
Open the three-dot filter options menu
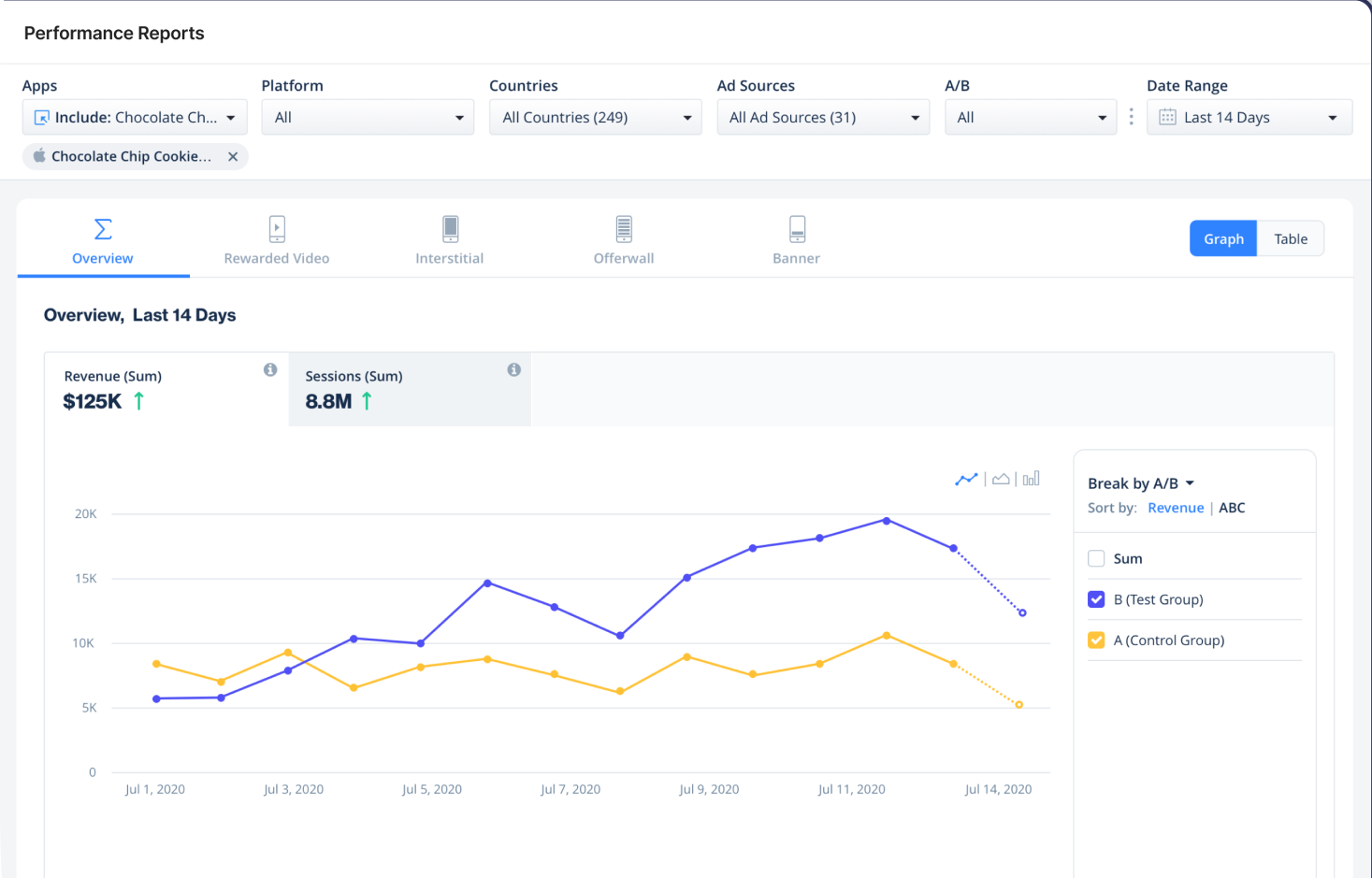tap(1131, 117)
